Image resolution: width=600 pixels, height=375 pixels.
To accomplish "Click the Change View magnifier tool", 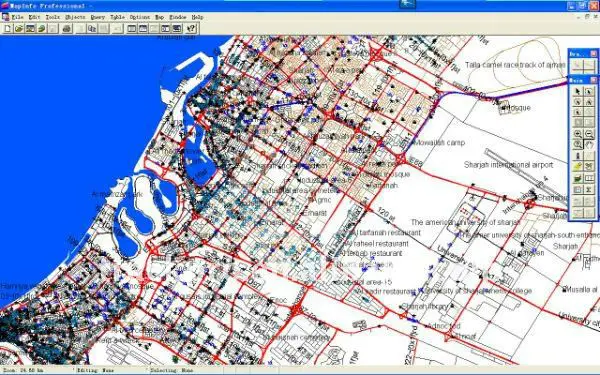I will [578, 145].
